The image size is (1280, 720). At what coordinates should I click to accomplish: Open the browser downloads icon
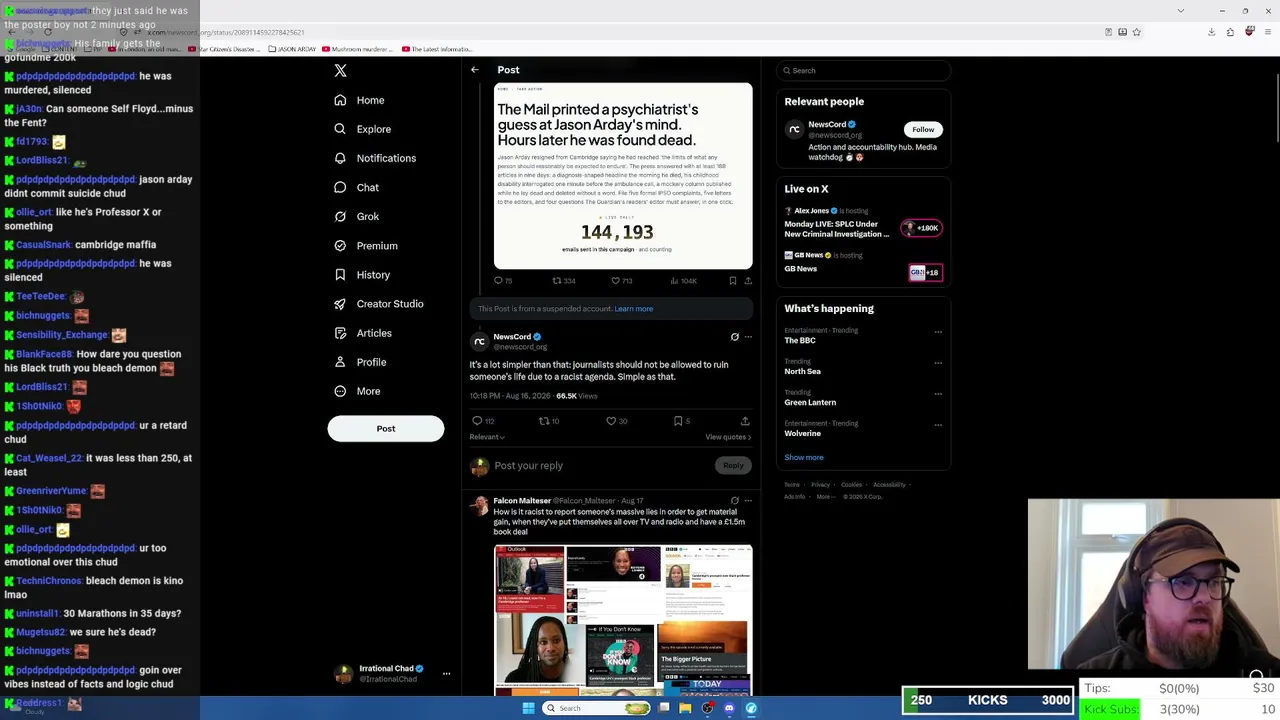(x=1211, y=32)
